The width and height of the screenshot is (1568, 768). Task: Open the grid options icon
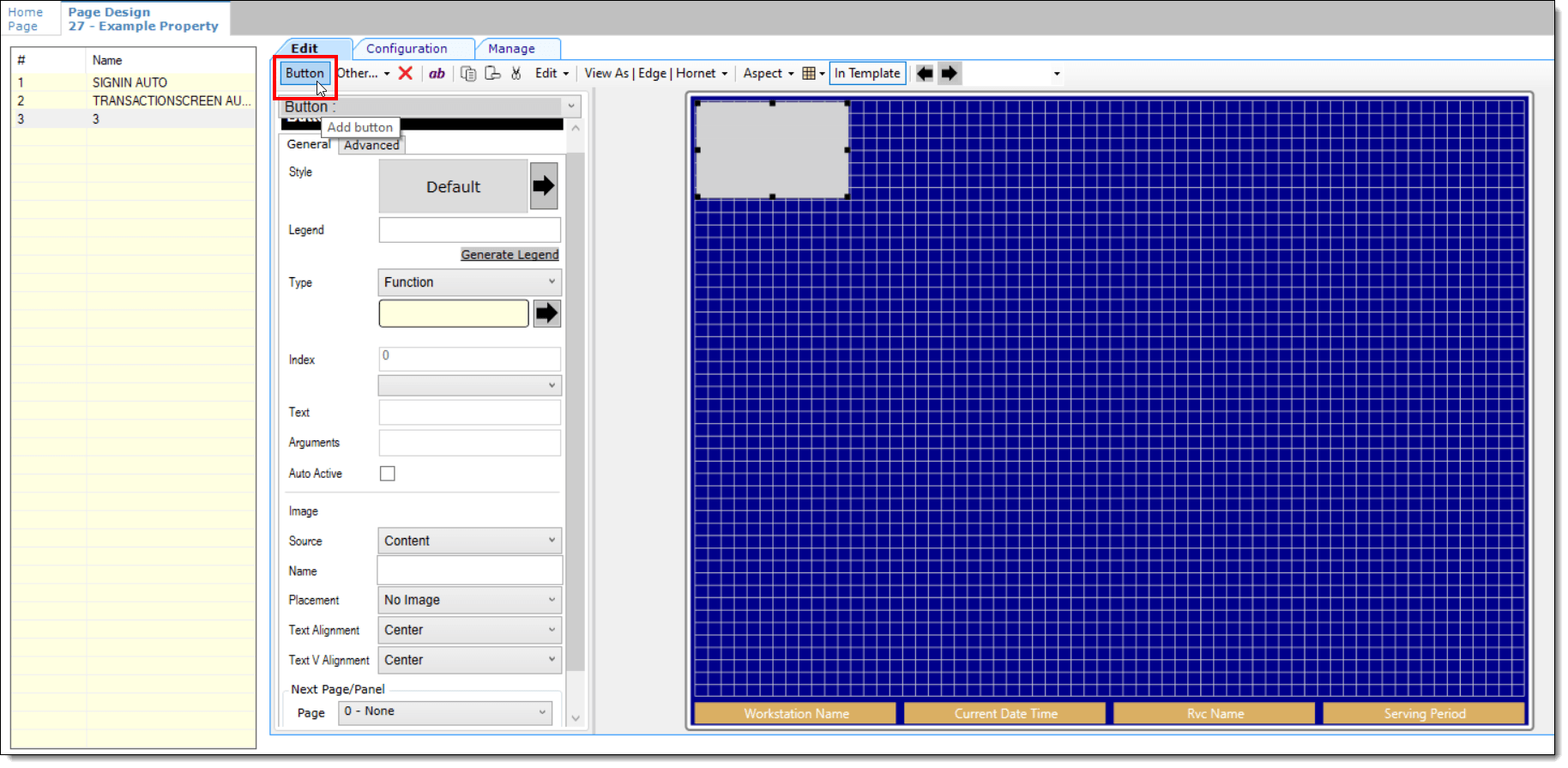pos(811,74)
